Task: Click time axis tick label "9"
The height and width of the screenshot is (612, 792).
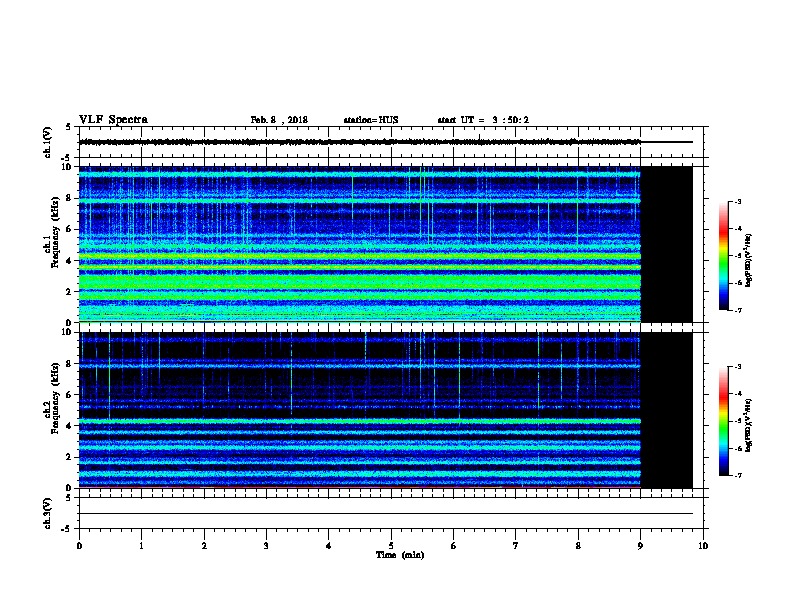Action: [x=640, y=545]
